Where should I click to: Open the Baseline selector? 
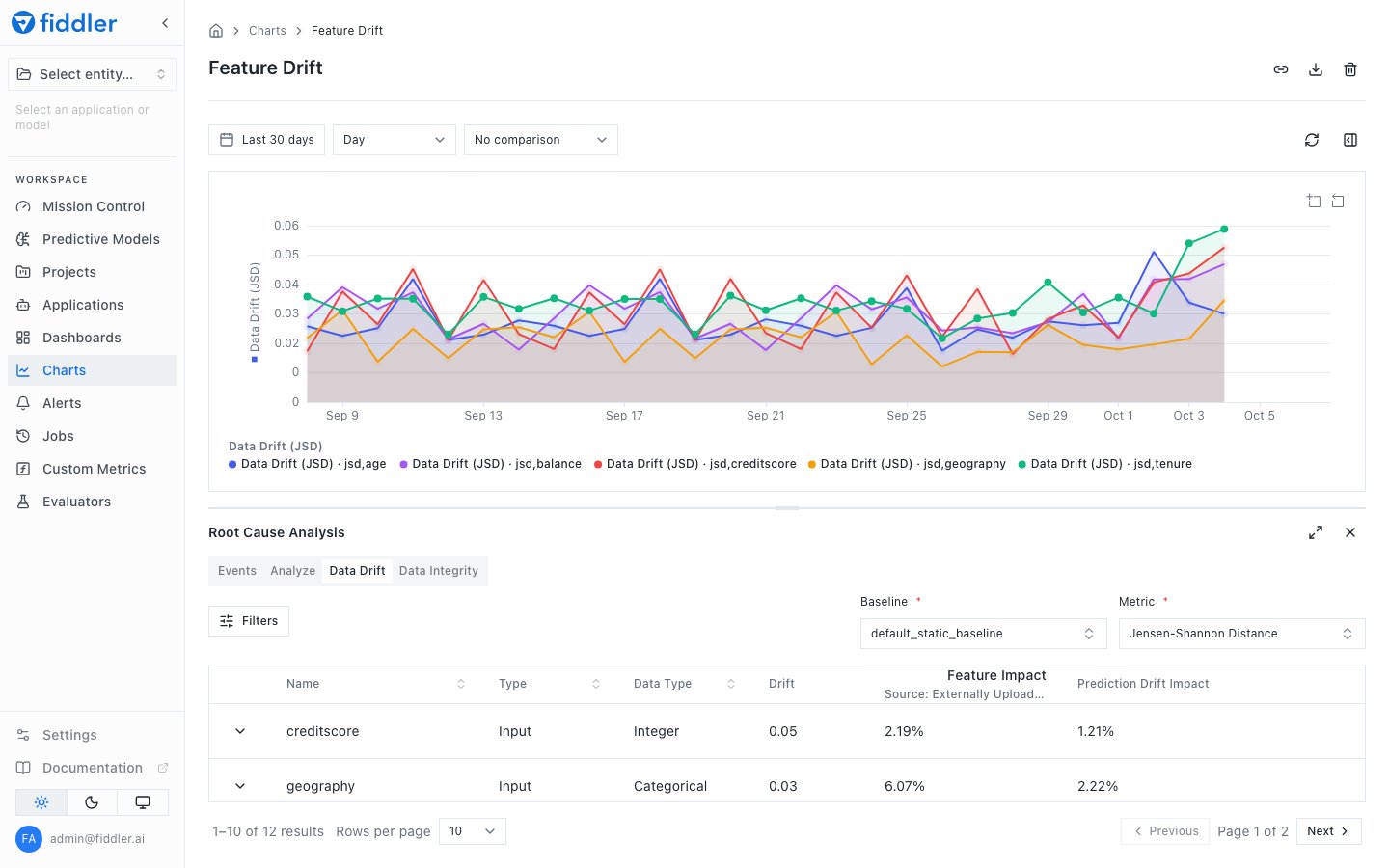click(x=983, y=634)
